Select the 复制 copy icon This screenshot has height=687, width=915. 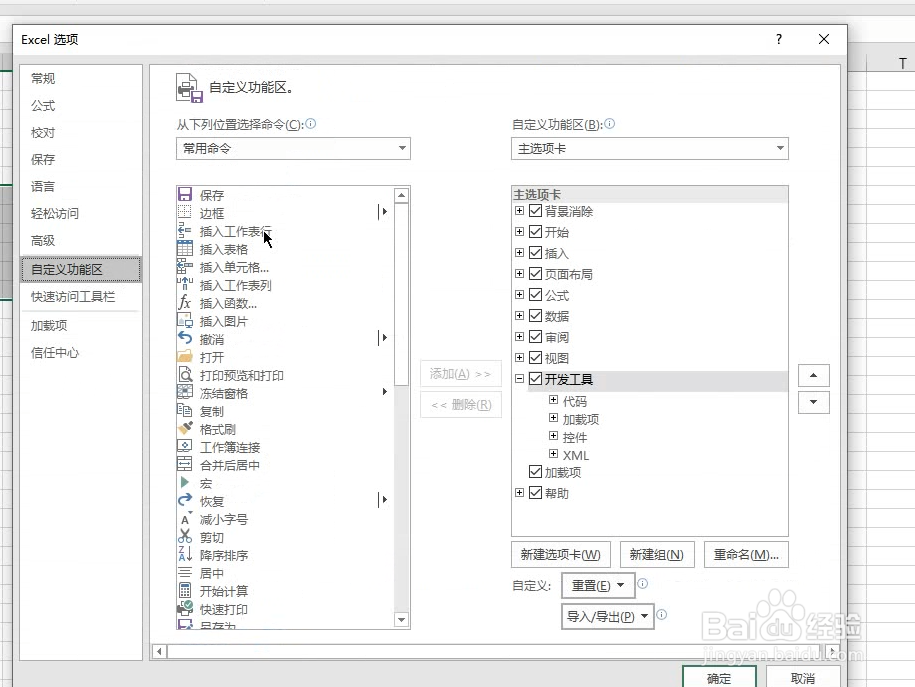point(185,410)
